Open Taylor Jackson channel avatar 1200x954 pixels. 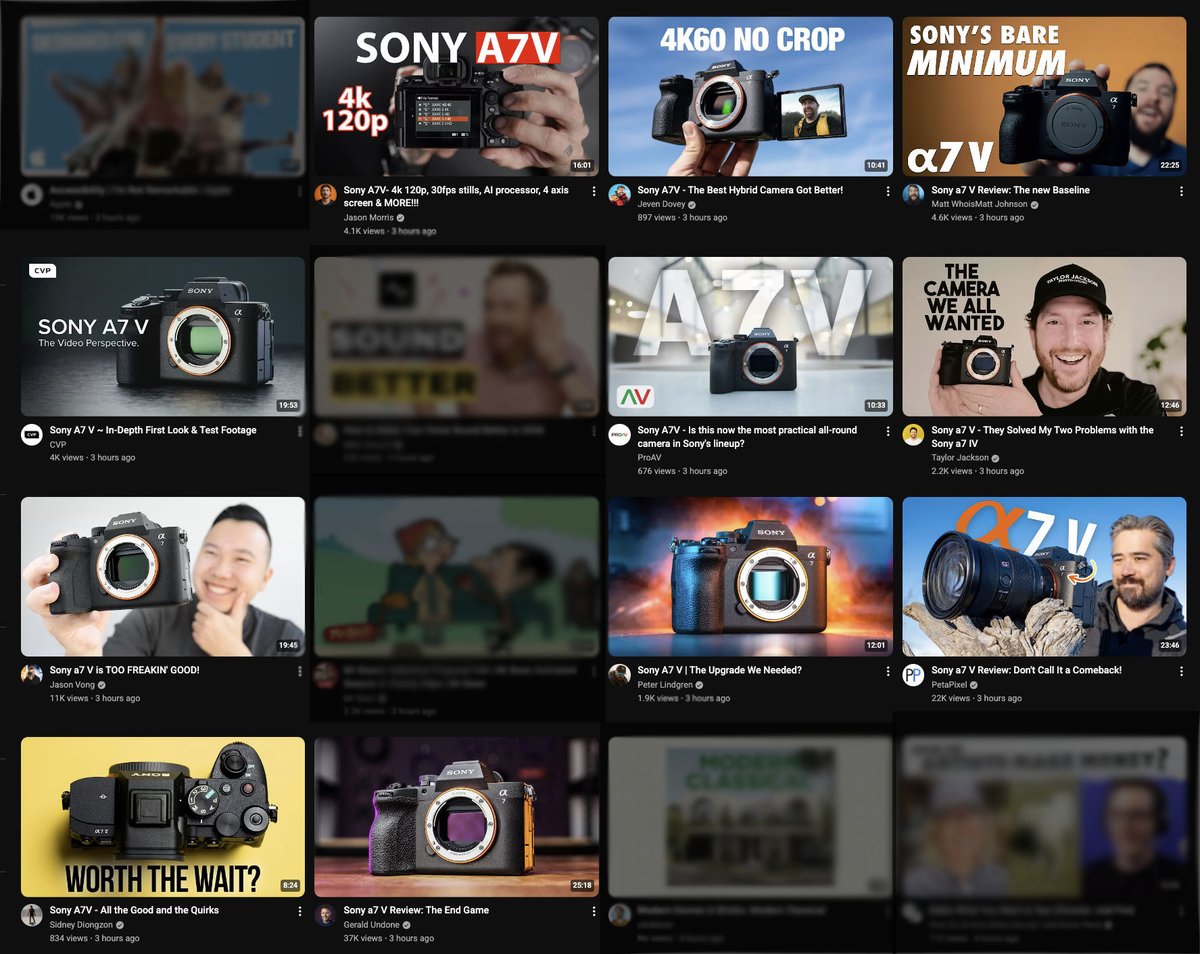coord(913,434)
